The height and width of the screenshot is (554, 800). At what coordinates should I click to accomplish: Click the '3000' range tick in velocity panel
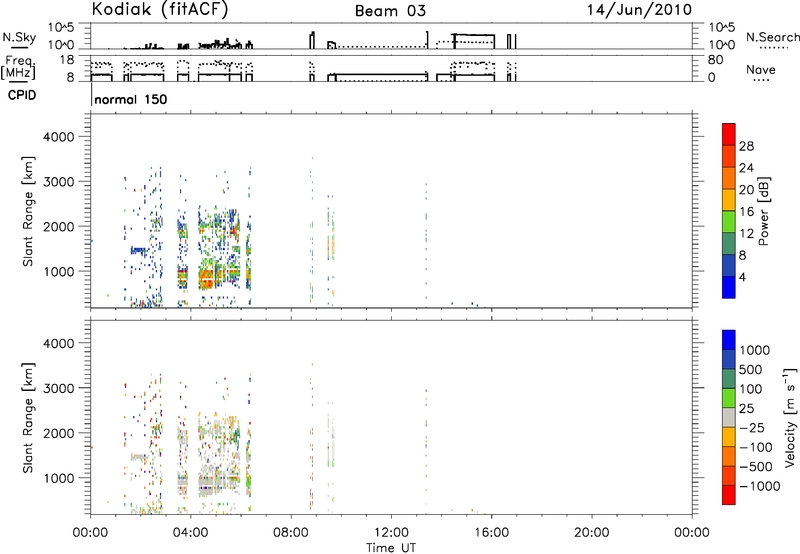(x=58, y=388)
